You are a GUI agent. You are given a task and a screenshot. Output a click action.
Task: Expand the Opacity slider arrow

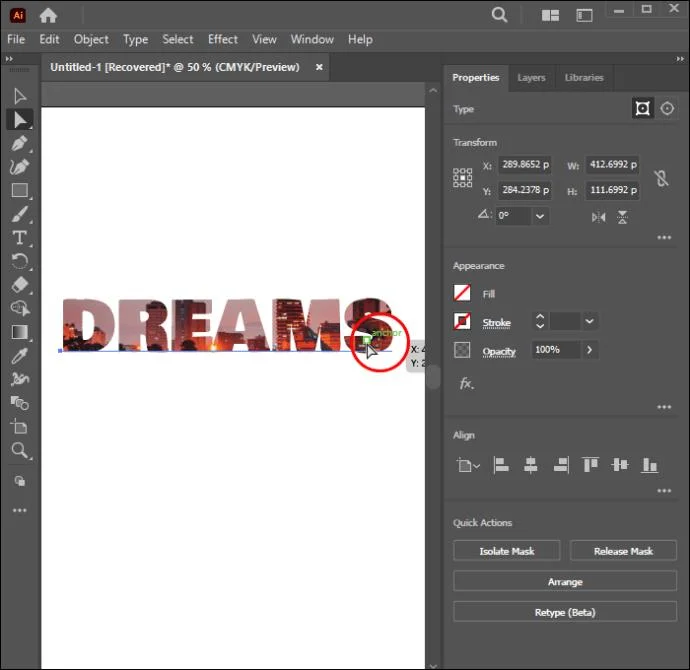pyautogui.click(x=589, y=350)
